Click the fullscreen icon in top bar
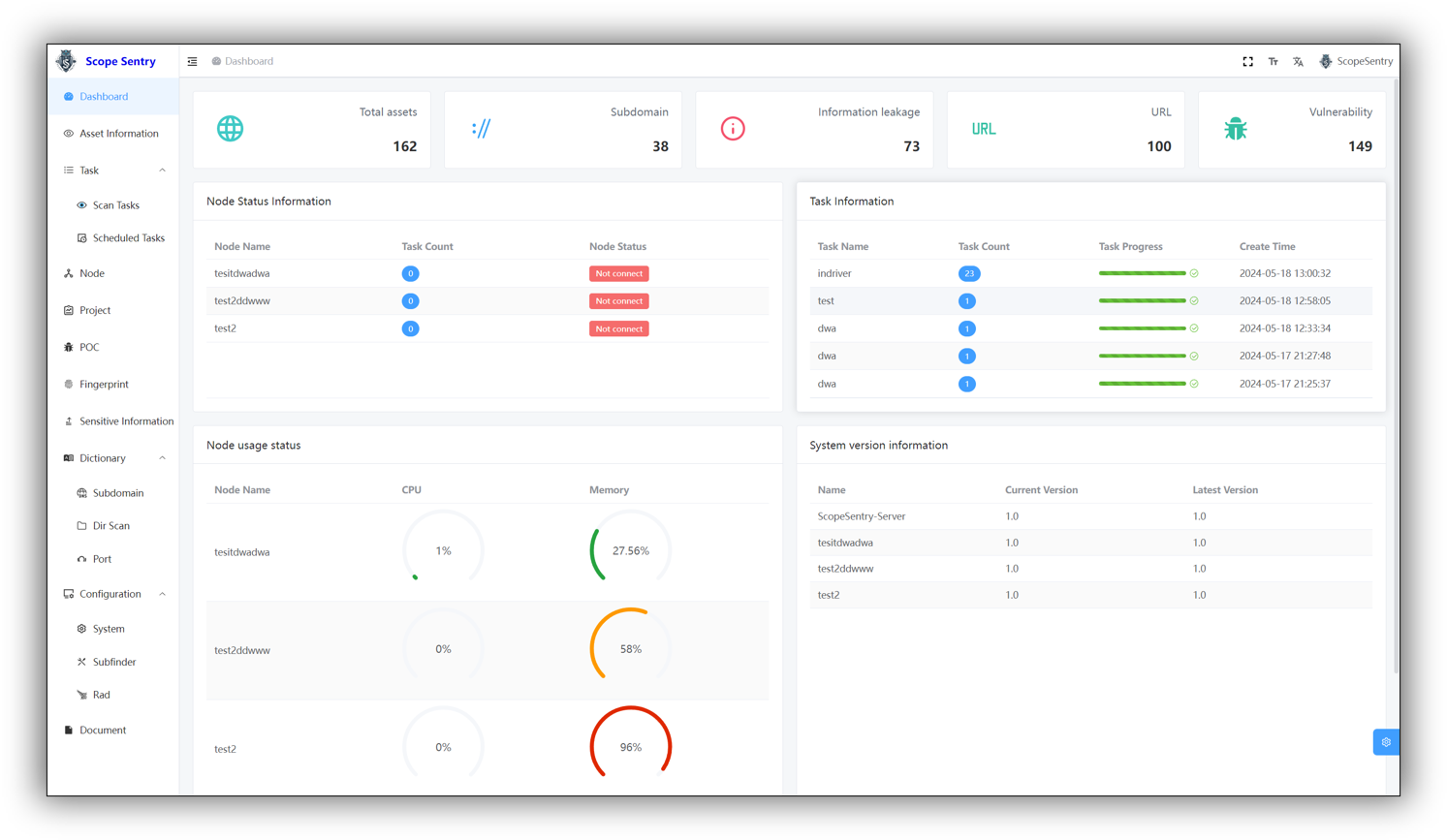1447x840 pixels. [x=1247, y=61]
